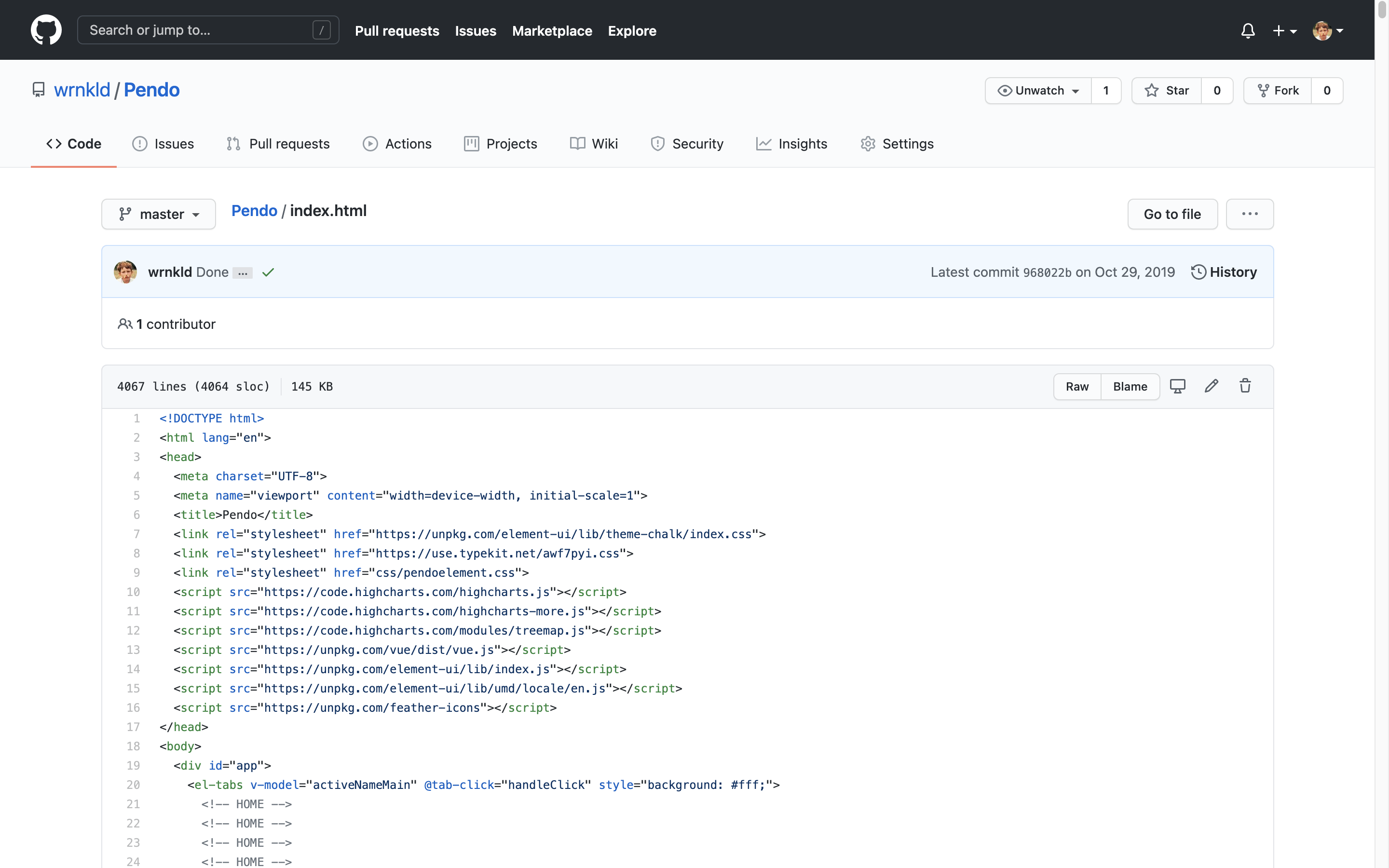The image size is (1389, 868).
Task: Open the notifications bell
Action: tap(1248, 30)
